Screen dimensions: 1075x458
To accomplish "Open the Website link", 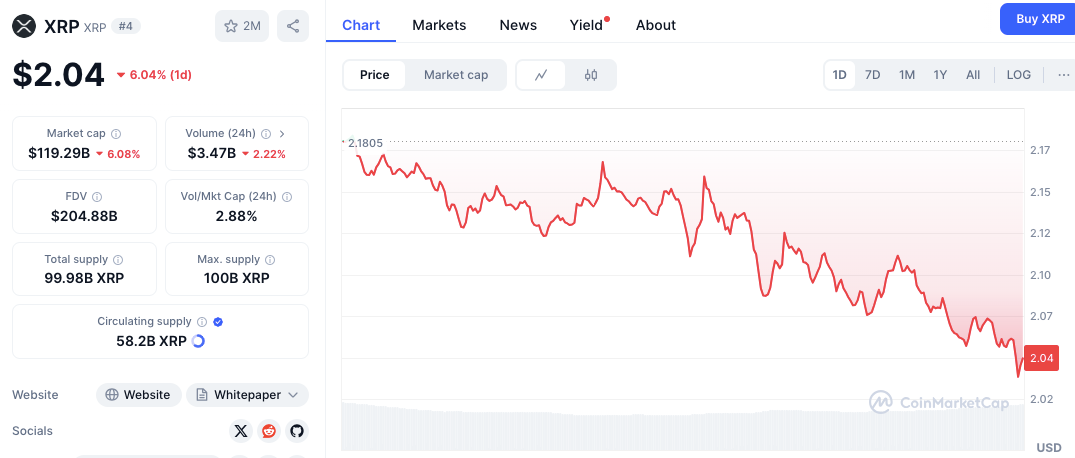I will point(138,395).
